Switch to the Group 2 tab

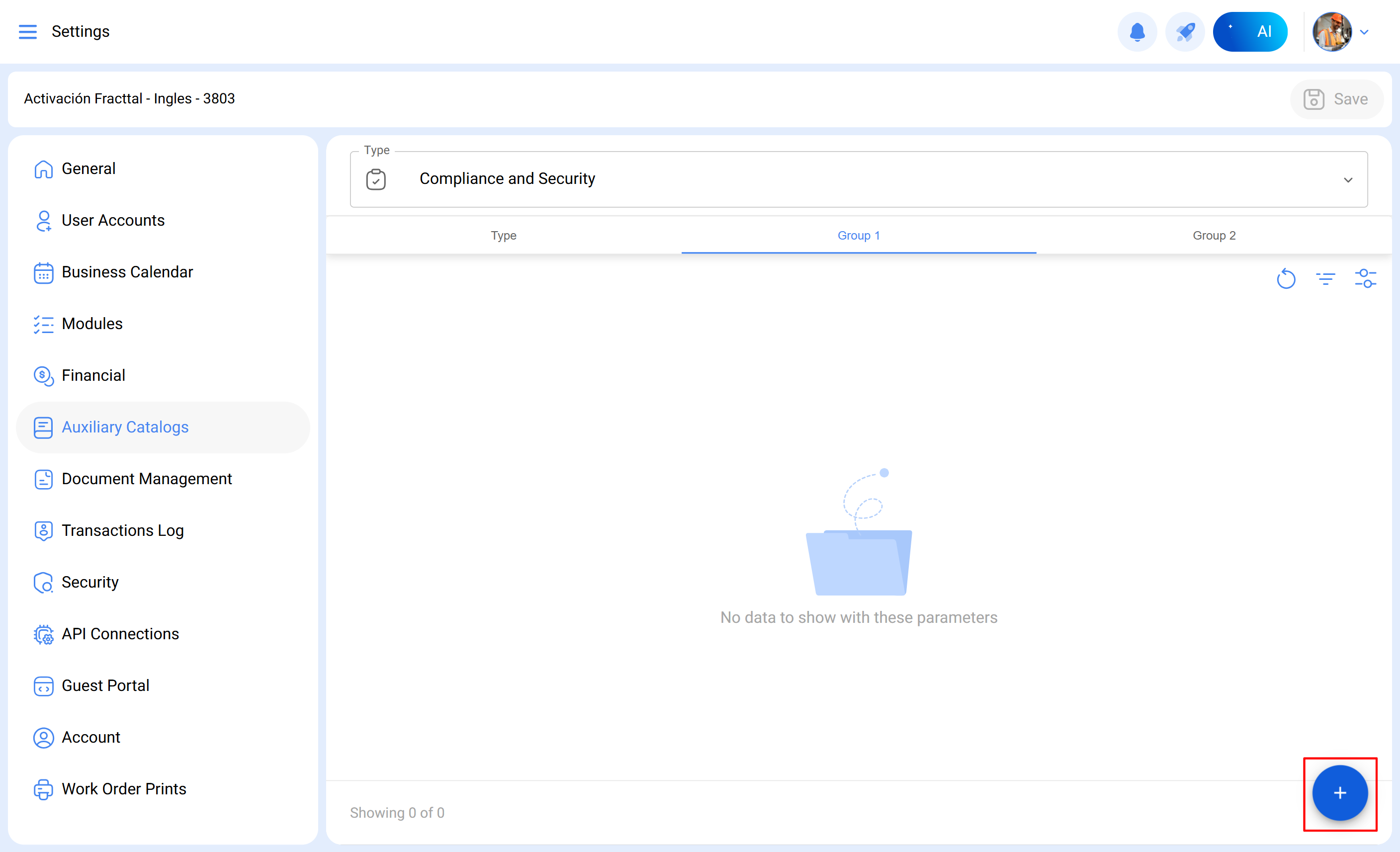pos(1214,235)
